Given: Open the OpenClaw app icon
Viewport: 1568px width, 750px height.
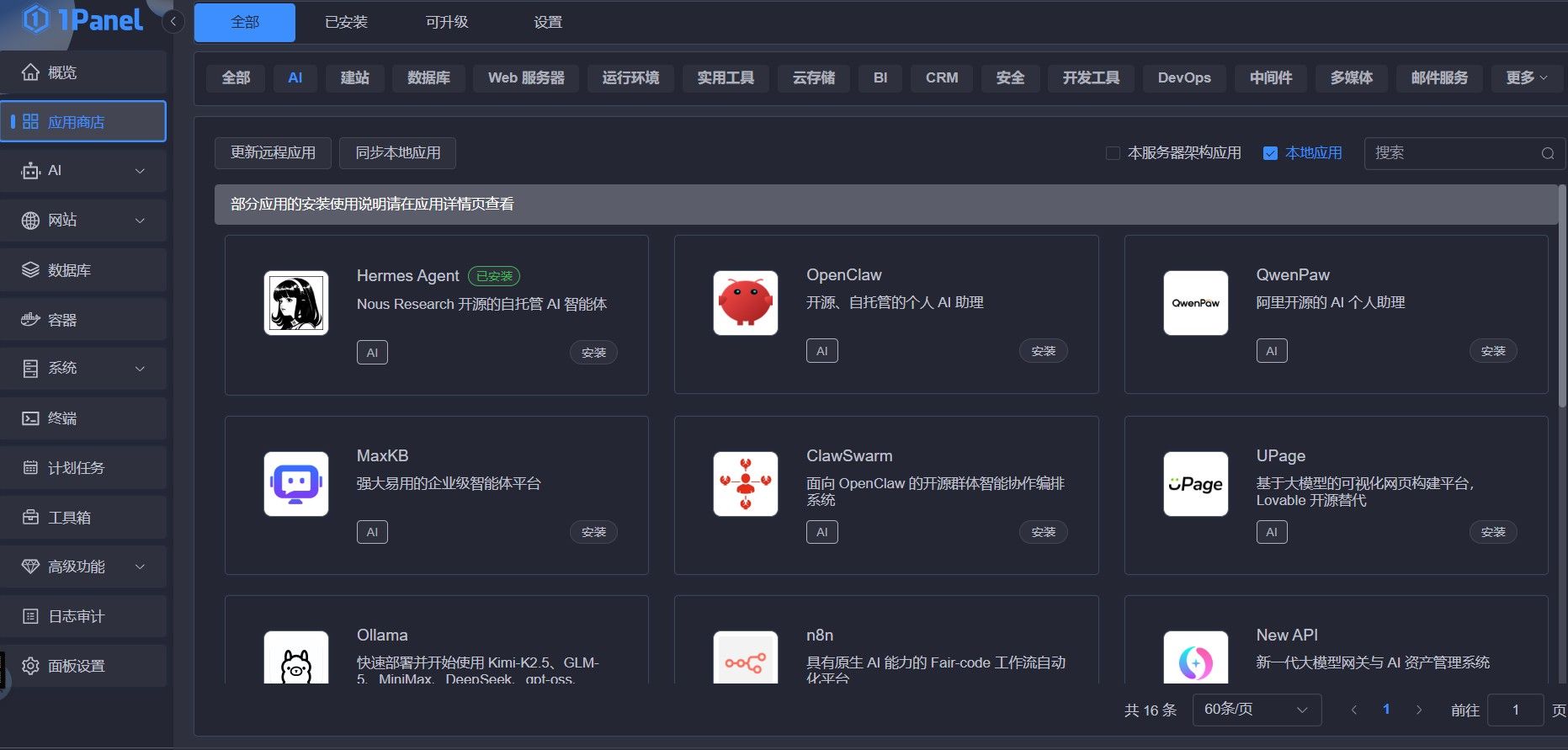Looking at the screenshot, I should [x=746, y=303].
